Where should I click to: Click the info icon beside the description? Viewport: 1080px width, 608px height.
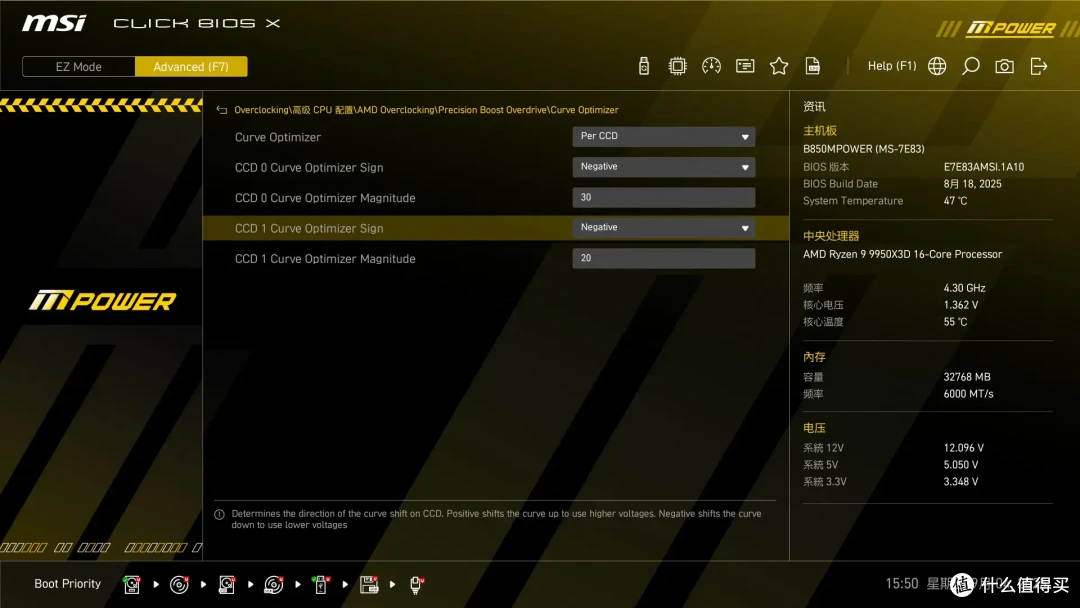click(219, 514)
